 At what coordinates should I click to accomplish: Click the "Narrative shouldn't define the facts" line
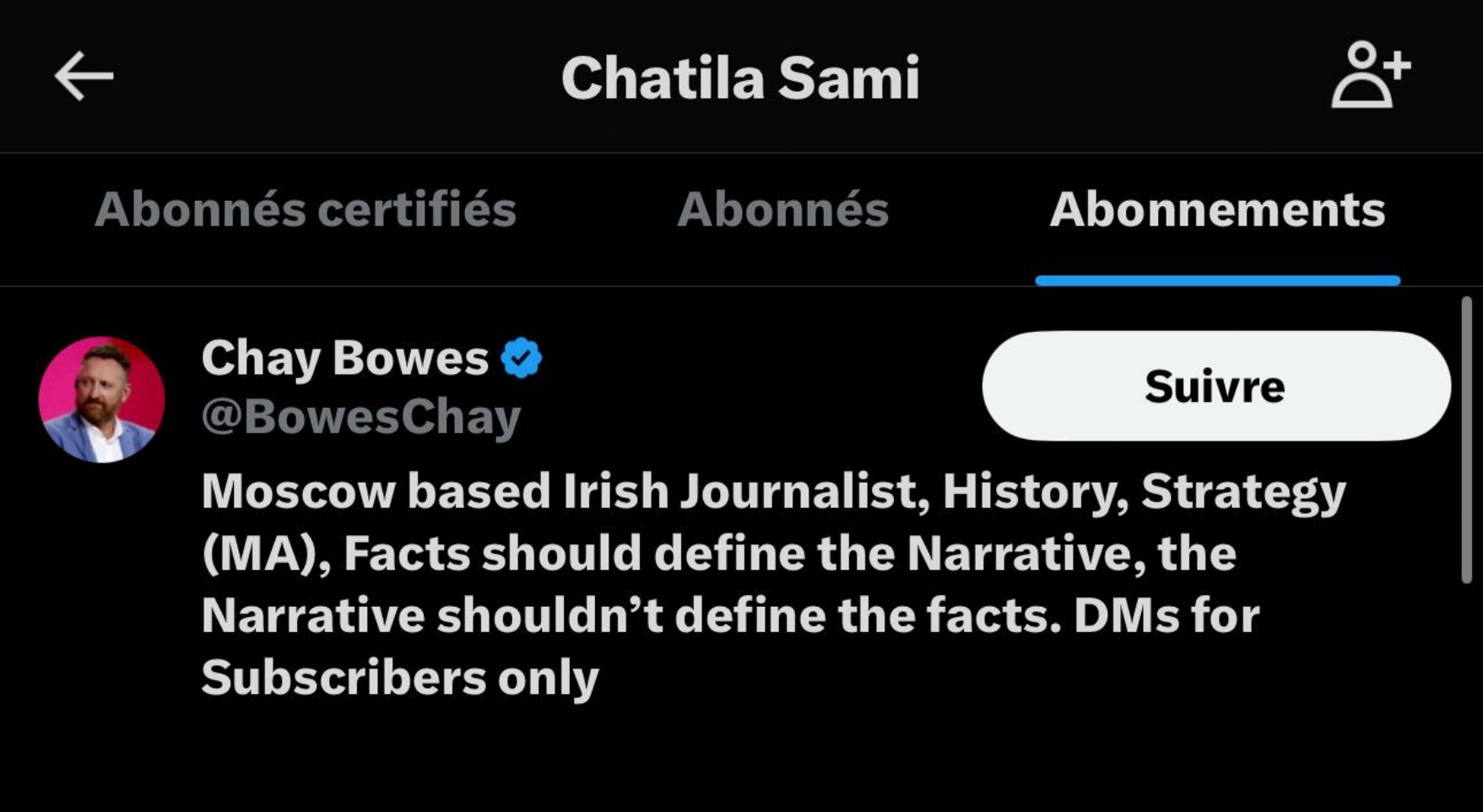tap(631, 615)
